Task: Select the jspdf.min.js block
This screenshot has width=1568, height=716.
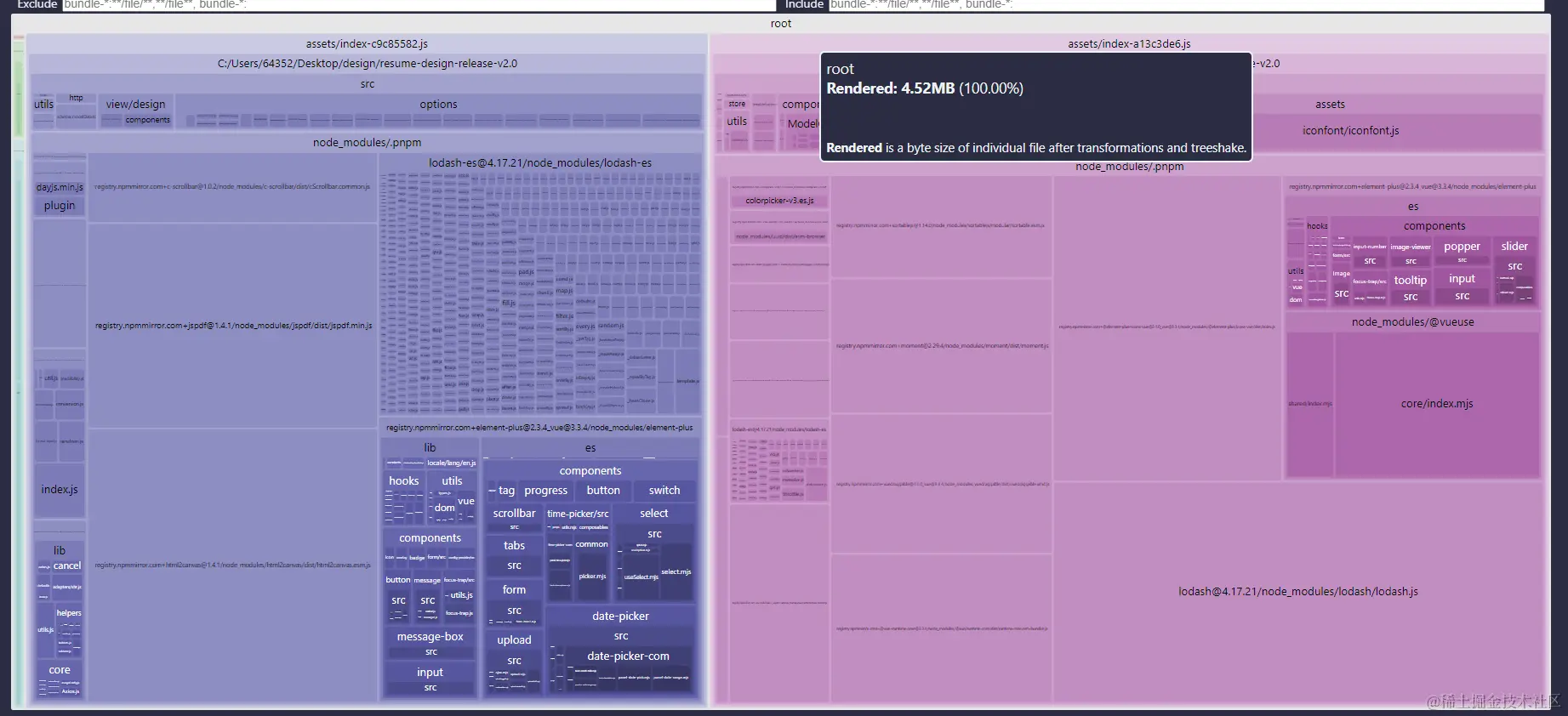Action: [x=233, y=326]
